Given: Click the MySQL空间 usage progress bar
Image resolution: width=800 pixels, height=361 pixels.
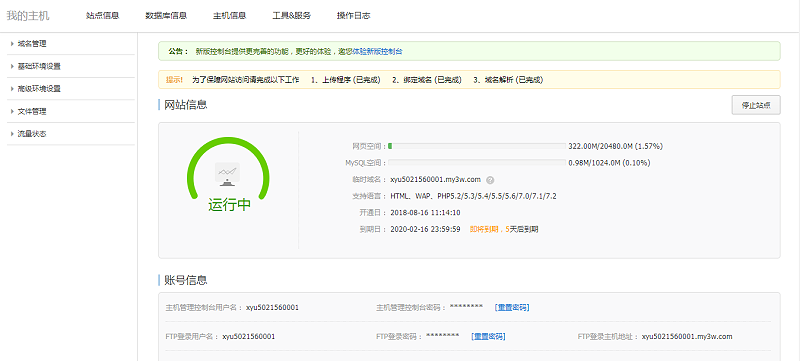Looking at the screenshot, I should click(x=477, y=163).
